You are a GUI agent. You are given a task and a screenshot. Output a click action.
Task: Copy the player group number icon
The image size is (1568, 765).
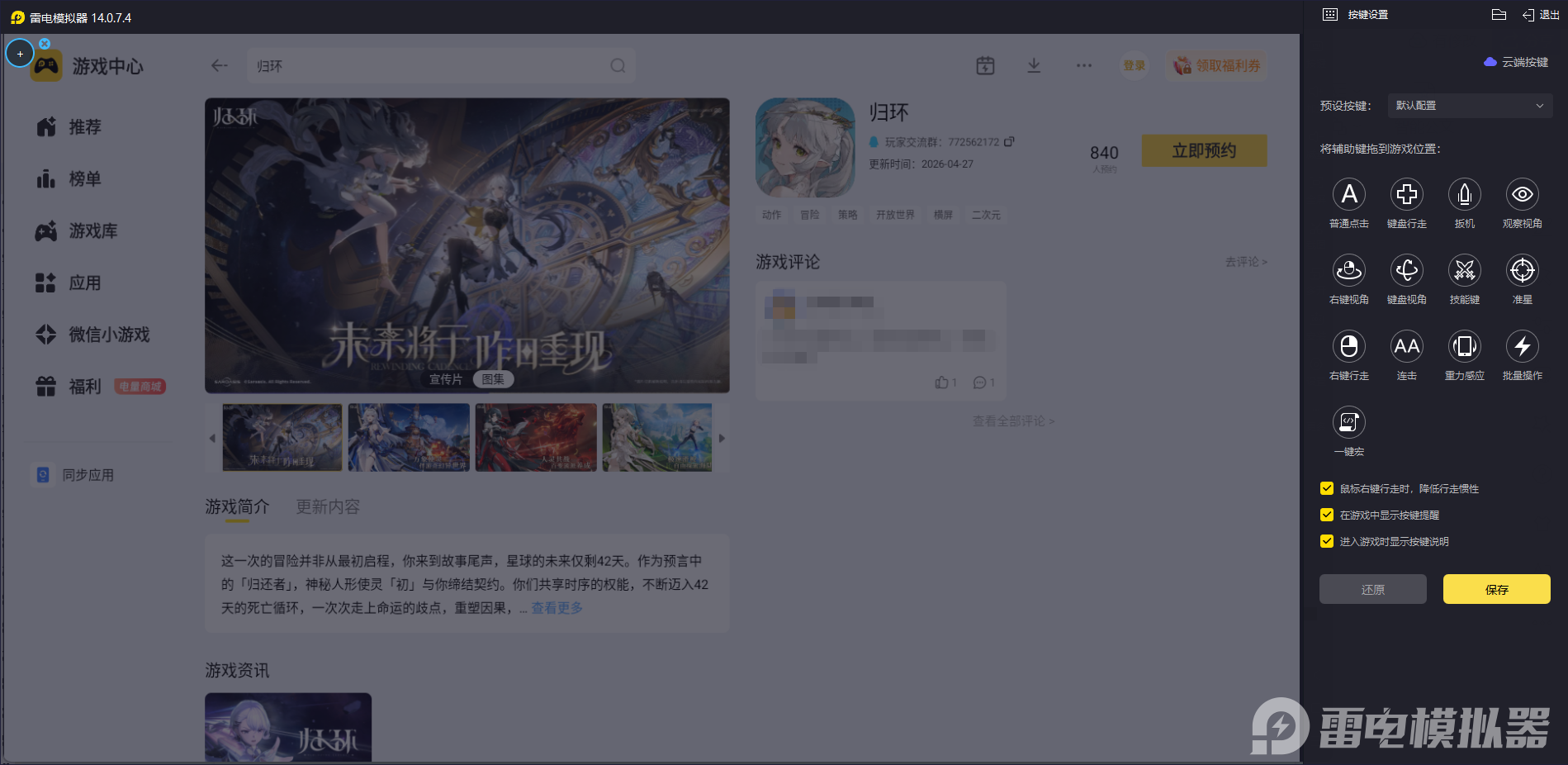1009,142
